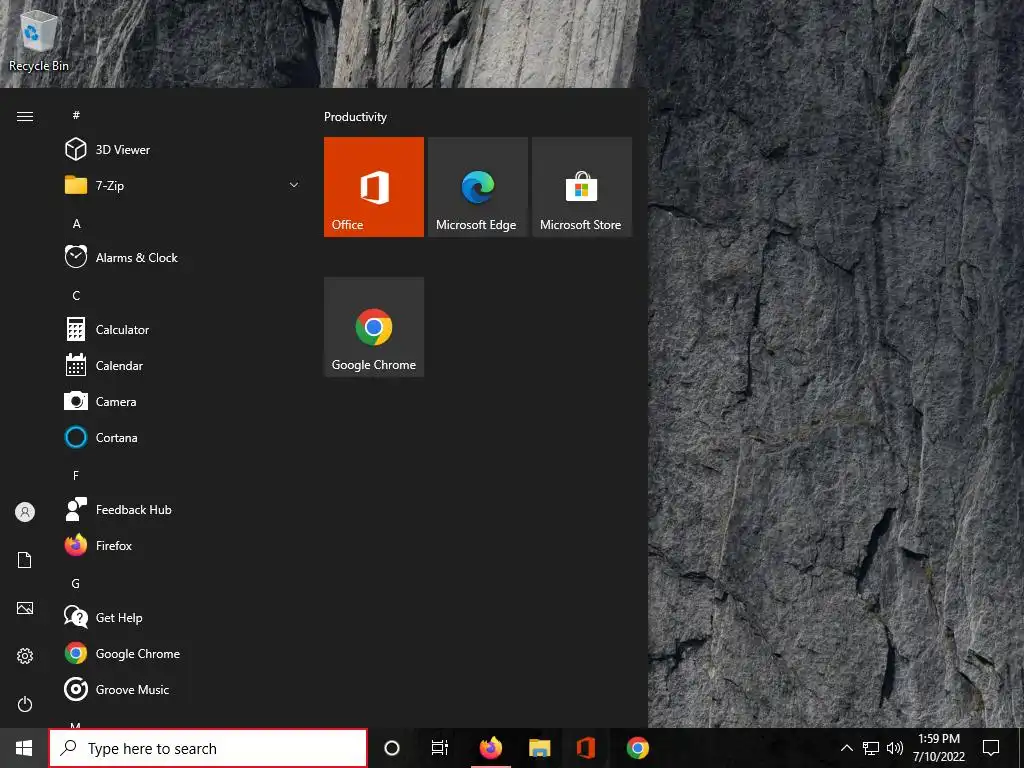Show hidden system tray icons

click(846, 748)
